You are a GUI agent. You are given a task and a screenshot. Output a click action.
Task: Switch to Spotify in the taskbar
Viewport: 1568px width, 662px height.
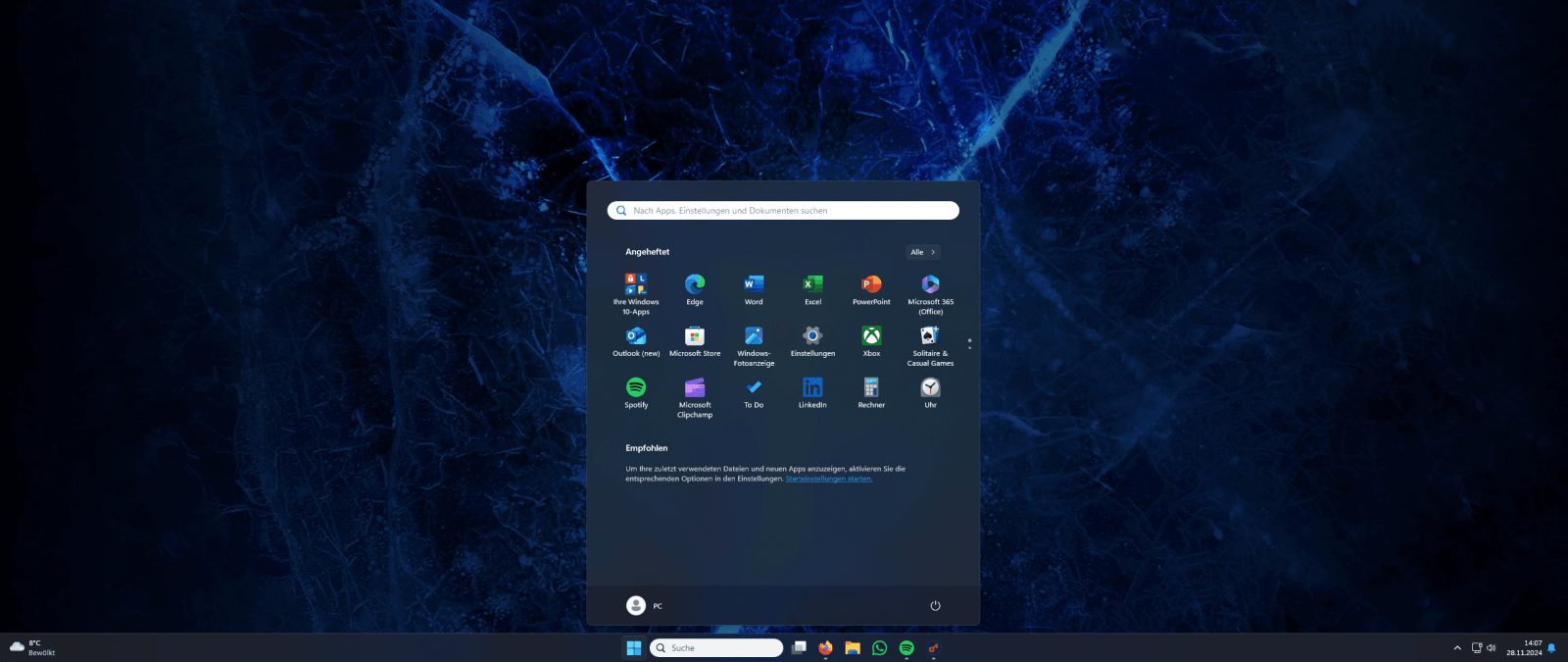pos(906,648)
